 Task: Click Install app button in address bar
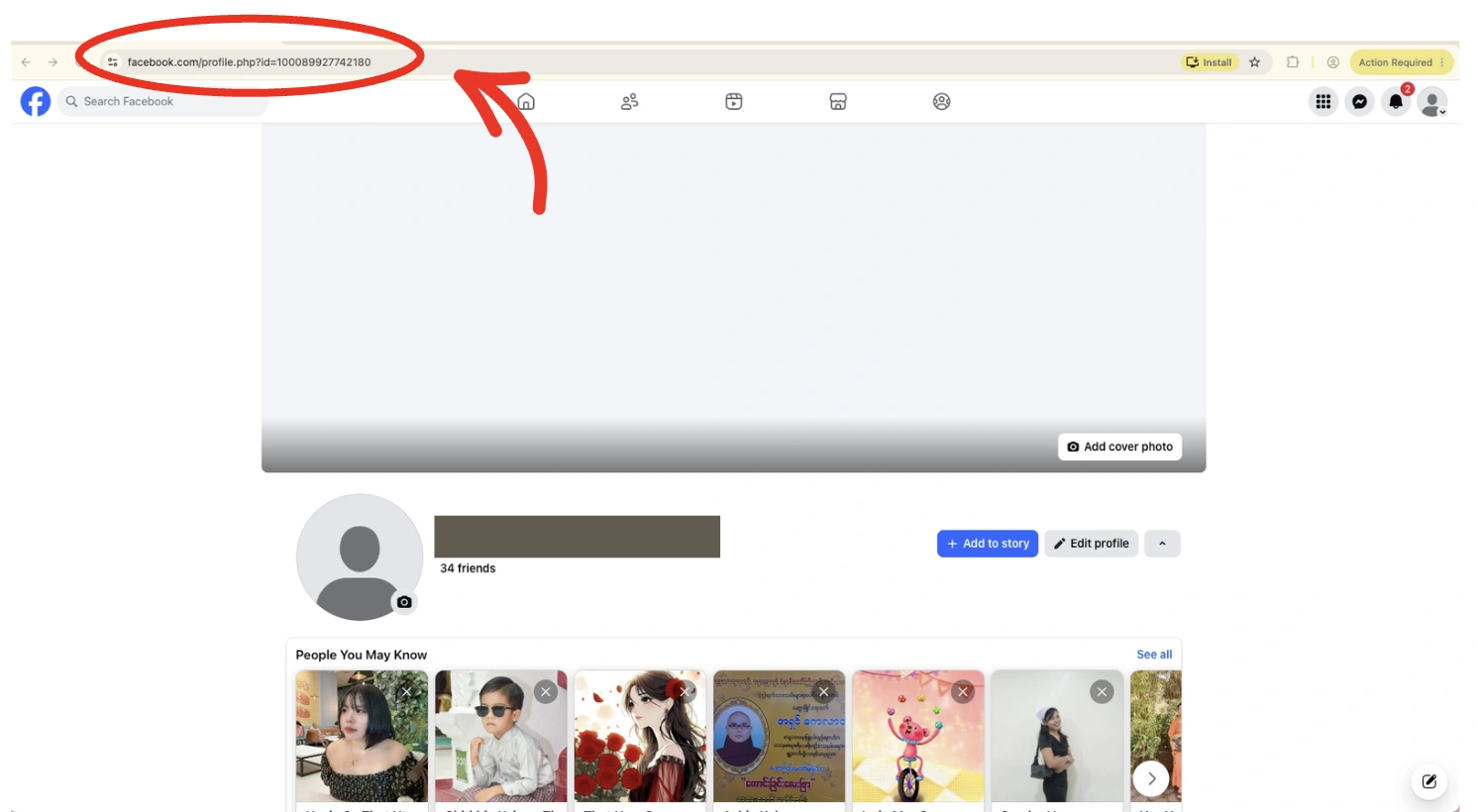coord(1210,61)
